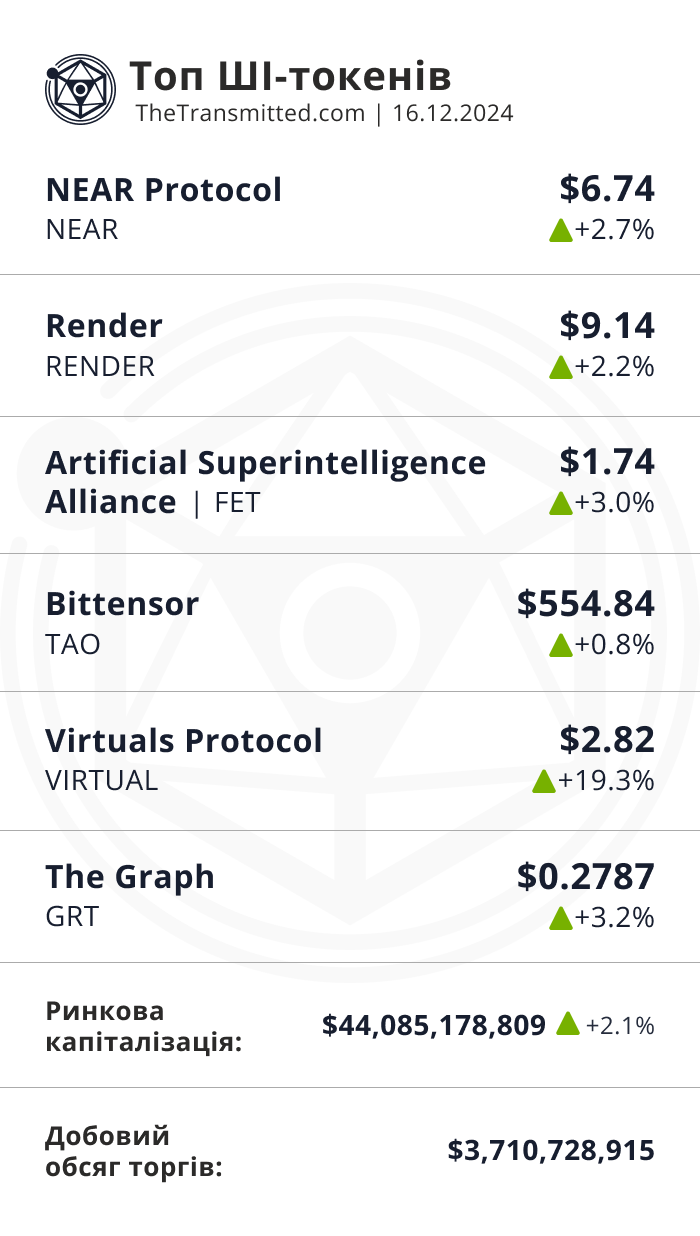This screenshot has height=1236, width=700.
Task: Click the Artificial Superintelligence Alliance title
Action: tap(266, 482)
